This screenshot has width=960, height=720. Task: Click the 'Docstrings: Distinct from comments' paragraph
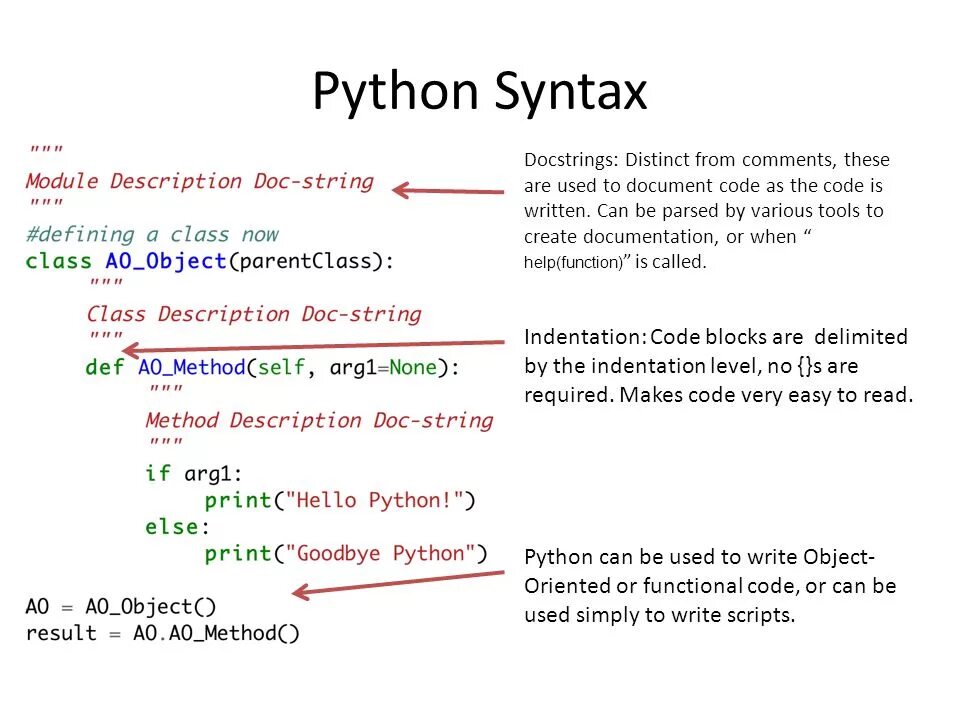(707, 211)
